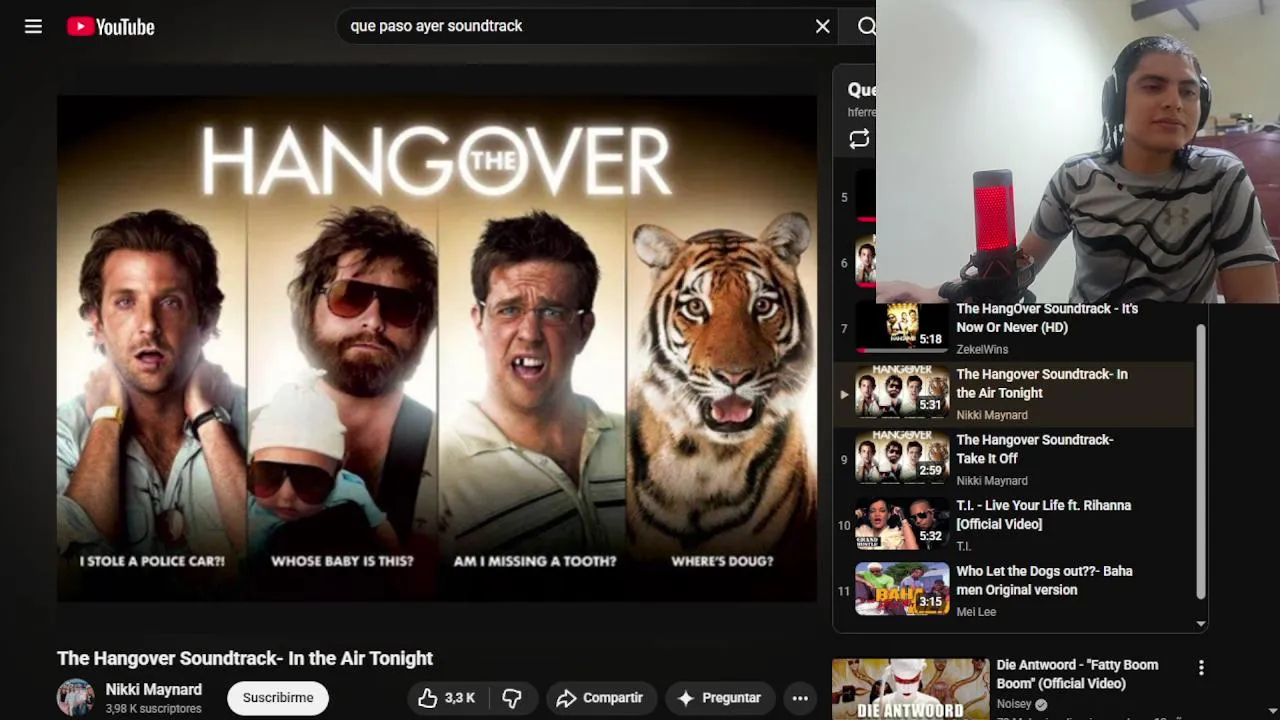The image size is (1280, 720).
Task: Subscribe using the Suscribirme button
Action: click(x=278, y=698)
